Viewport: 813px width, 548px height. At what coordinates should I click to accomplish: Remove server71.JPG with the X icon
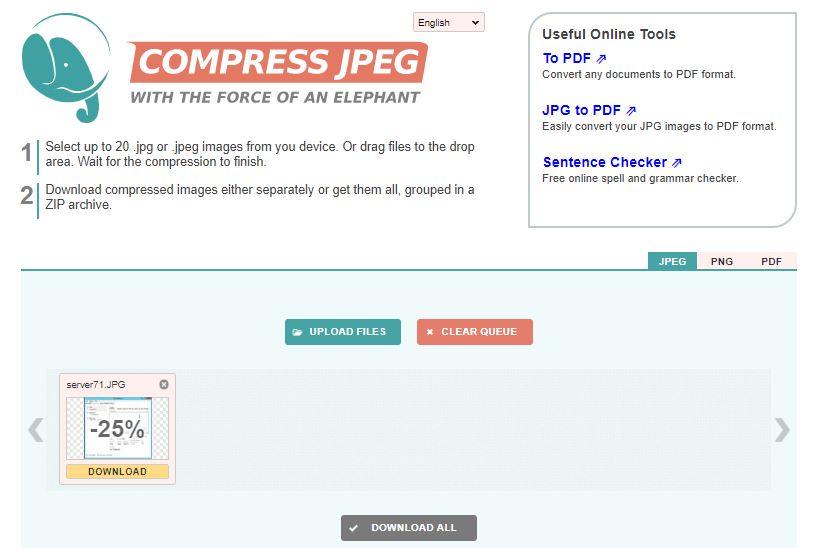click(x=164, y=384)
